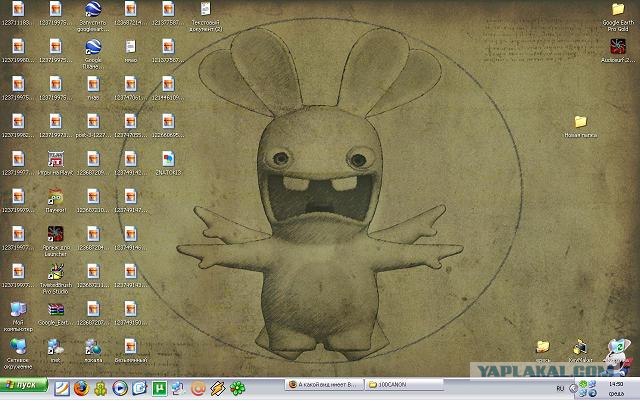Select the Audiosurf shortcut icon
The image size is (640, 401).
618,50
